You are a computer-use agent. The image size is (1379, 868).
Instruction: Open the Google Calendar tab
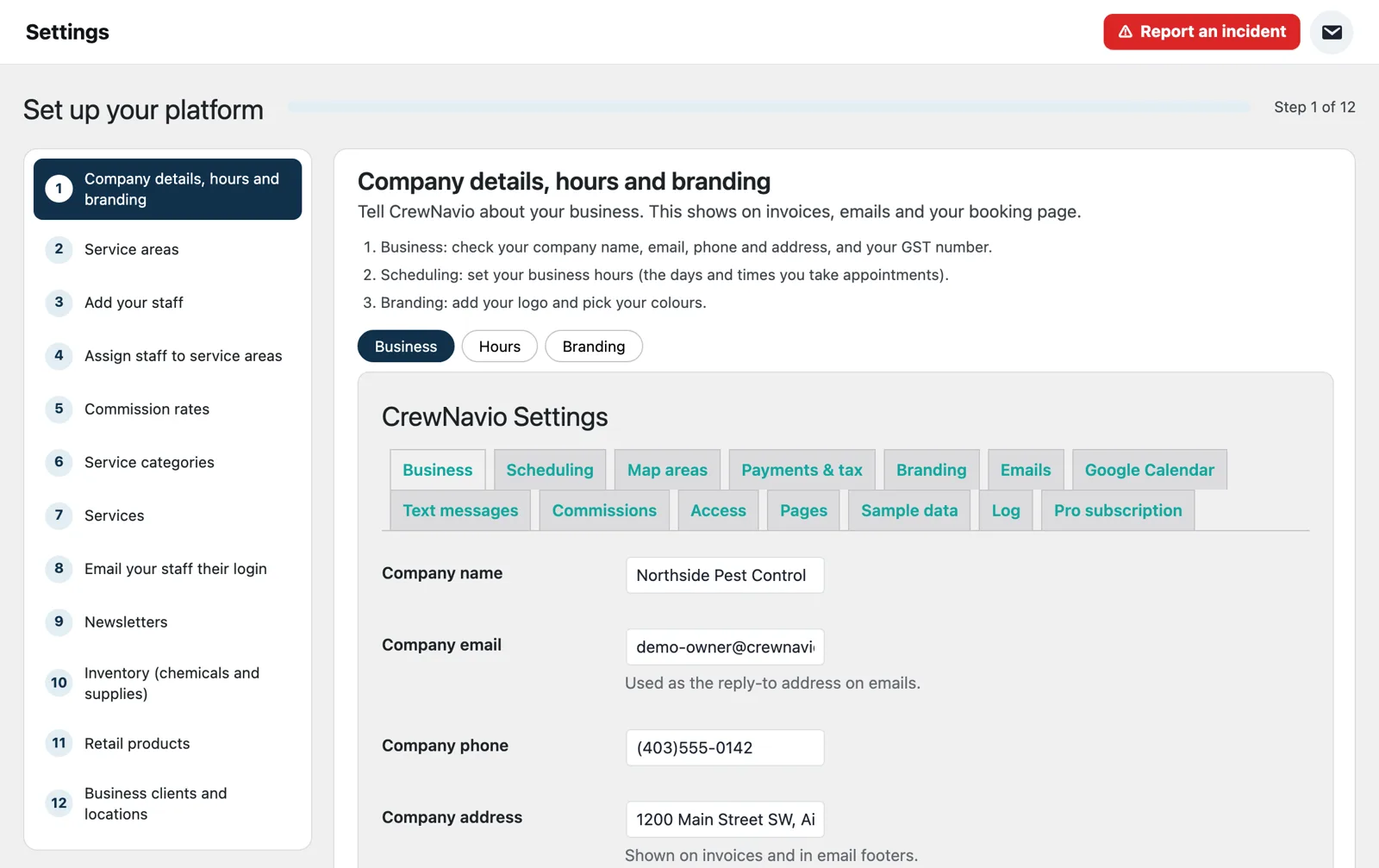click(x=1150, y=470)
